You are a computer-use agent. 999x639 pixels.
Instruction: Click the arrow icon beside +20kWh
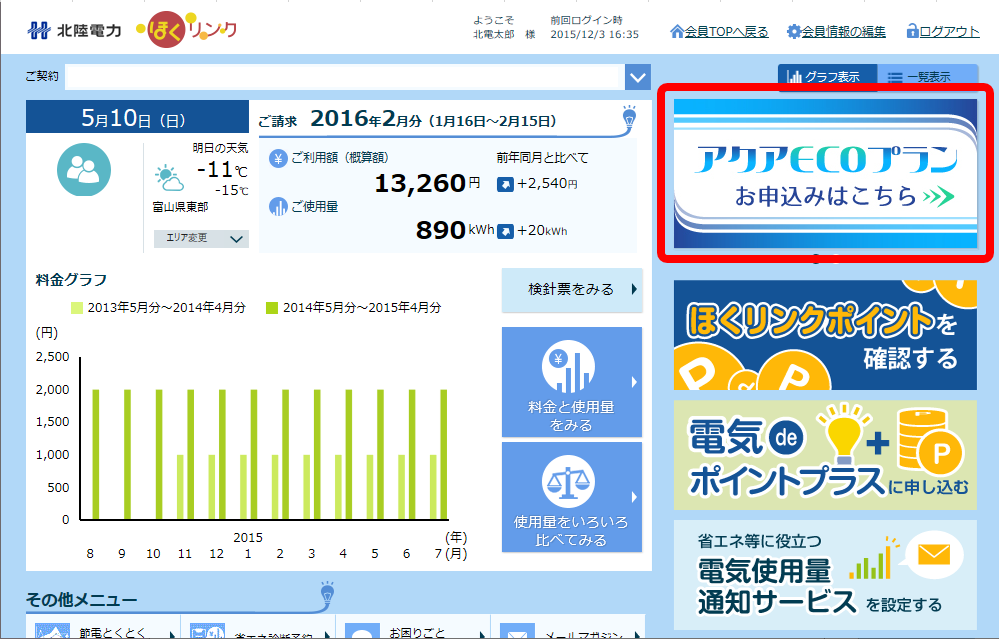click(505, 231)
